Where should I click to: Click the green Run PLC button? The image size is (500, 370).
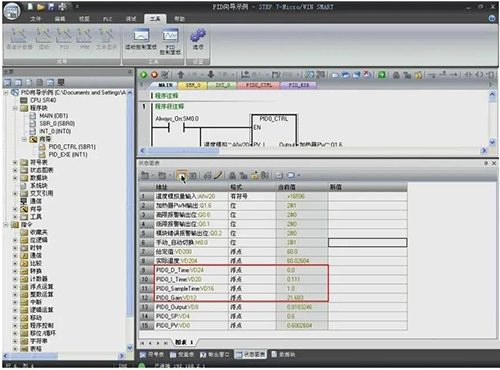click(x=144, y=75)
